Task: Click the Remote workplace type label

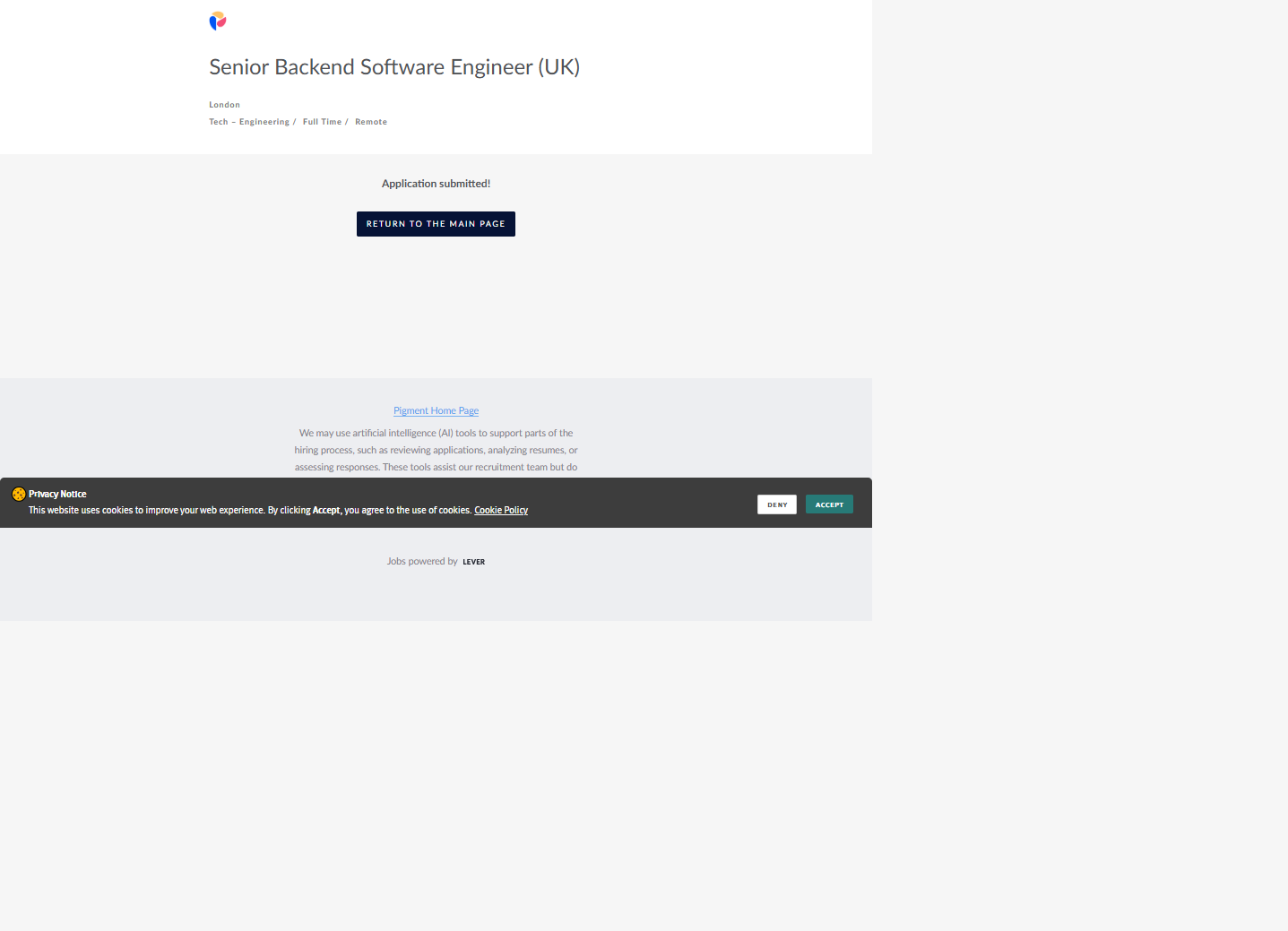Action: 371,122
